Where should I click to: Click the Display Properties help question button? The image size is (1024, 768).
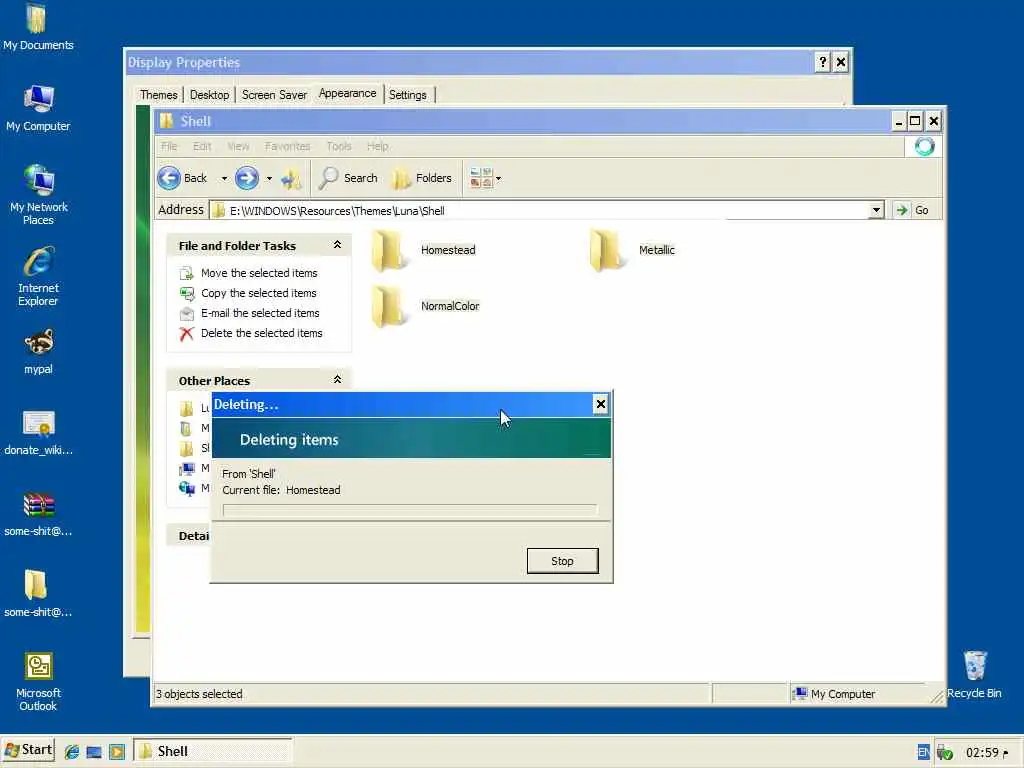(x=823, y=62)
